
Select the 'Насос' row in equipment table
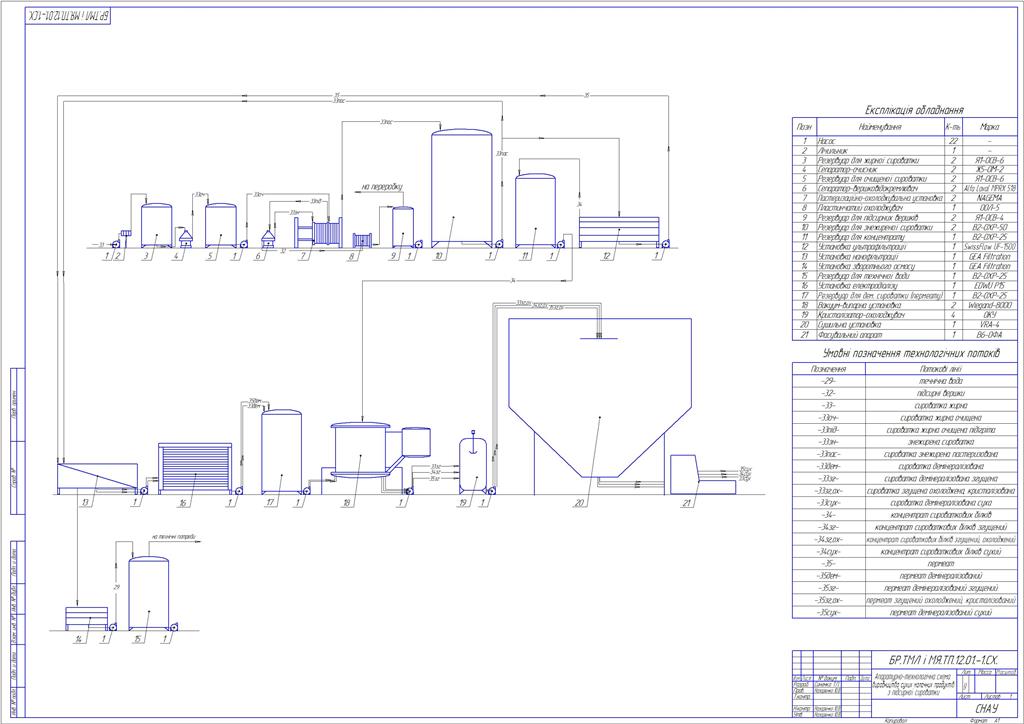click(904, 140)
